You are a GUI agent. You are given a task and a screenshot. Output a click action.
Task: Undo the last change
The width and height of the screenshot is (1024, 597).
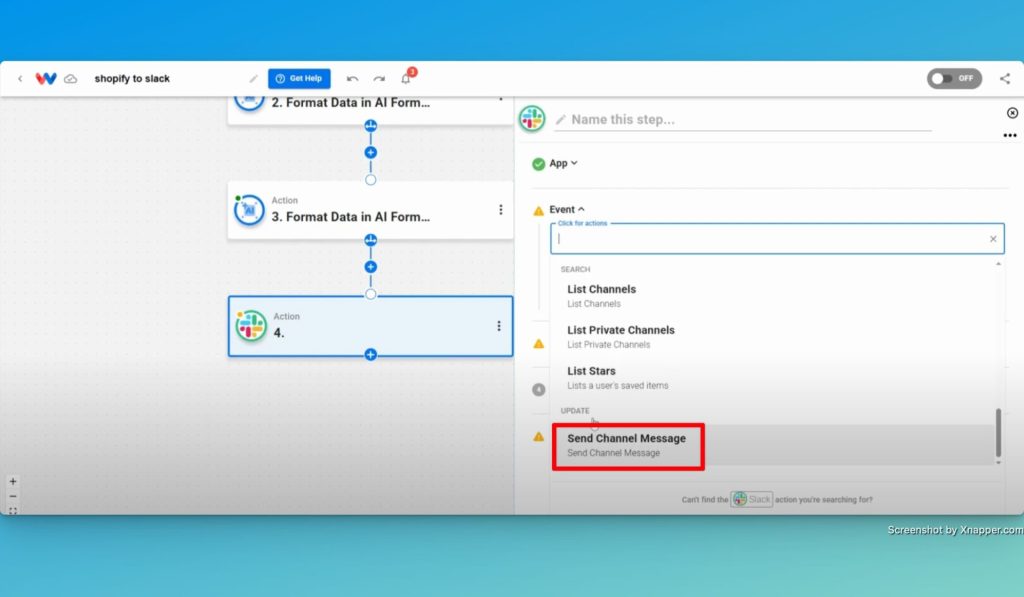pyautogui.click(x=353, y=79)
